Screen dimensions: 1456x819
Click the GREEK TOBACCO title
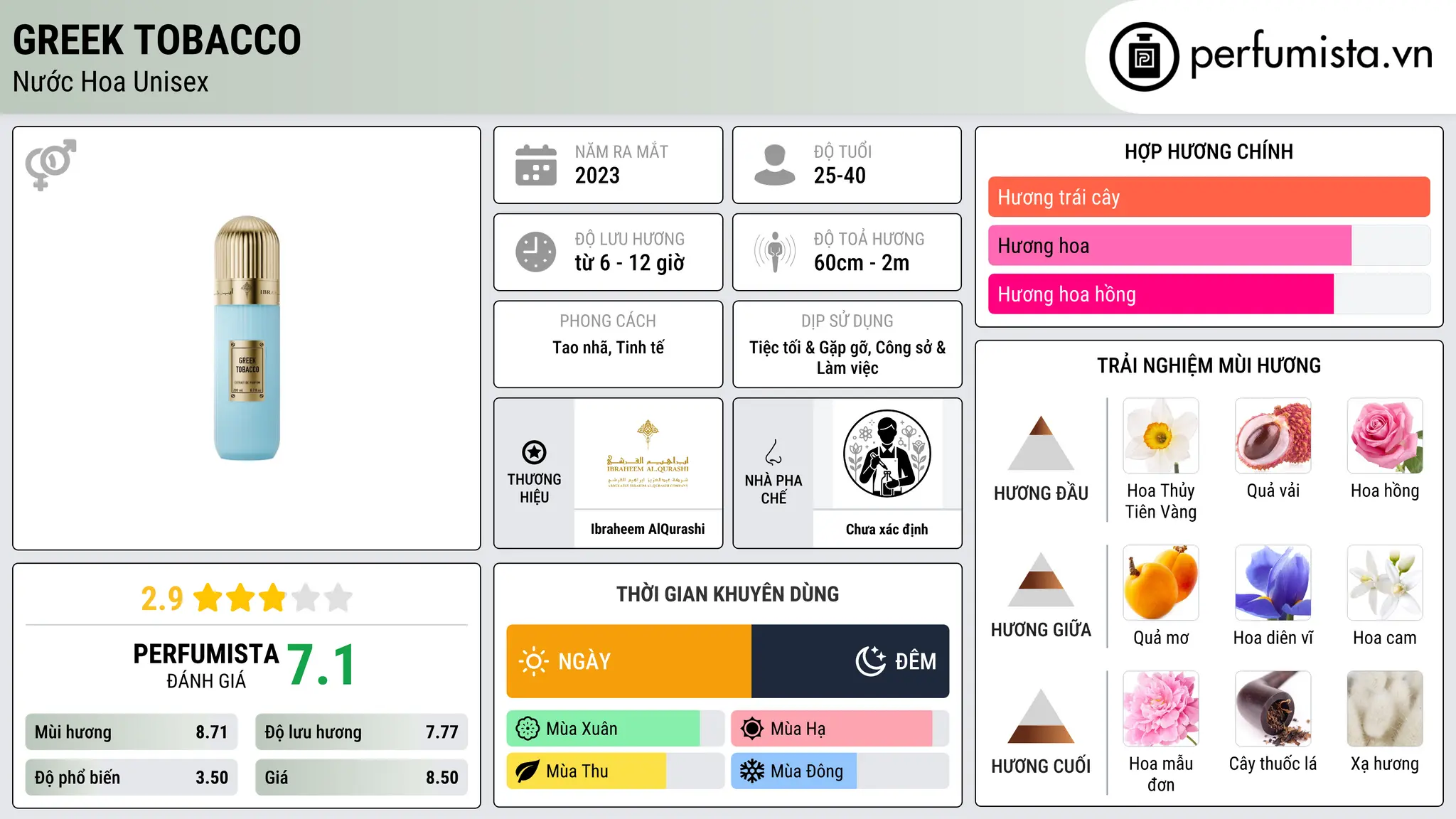tap(157, 40)
